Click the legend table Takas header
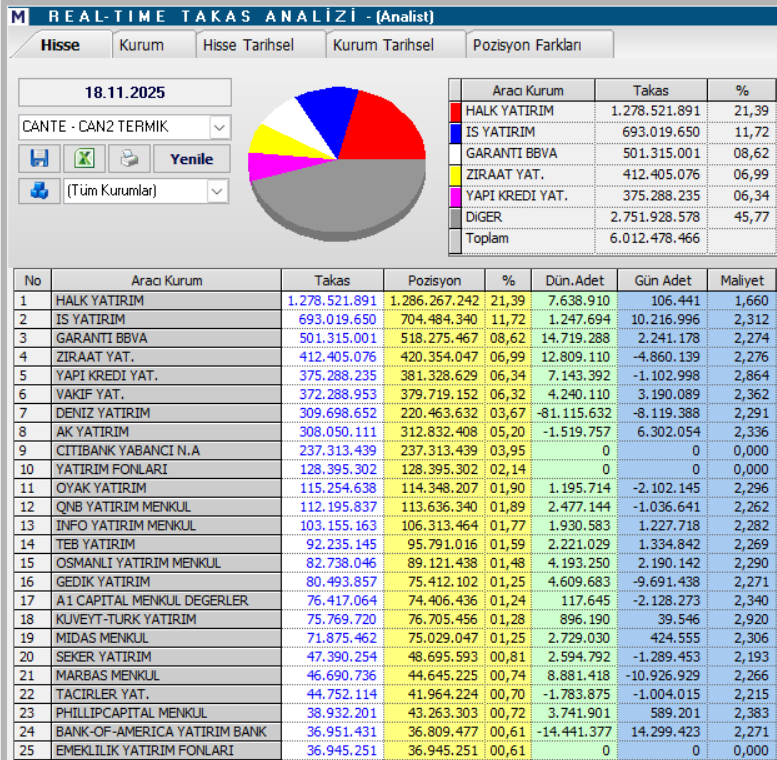The image size is (777, 760). tap(651, 91)
